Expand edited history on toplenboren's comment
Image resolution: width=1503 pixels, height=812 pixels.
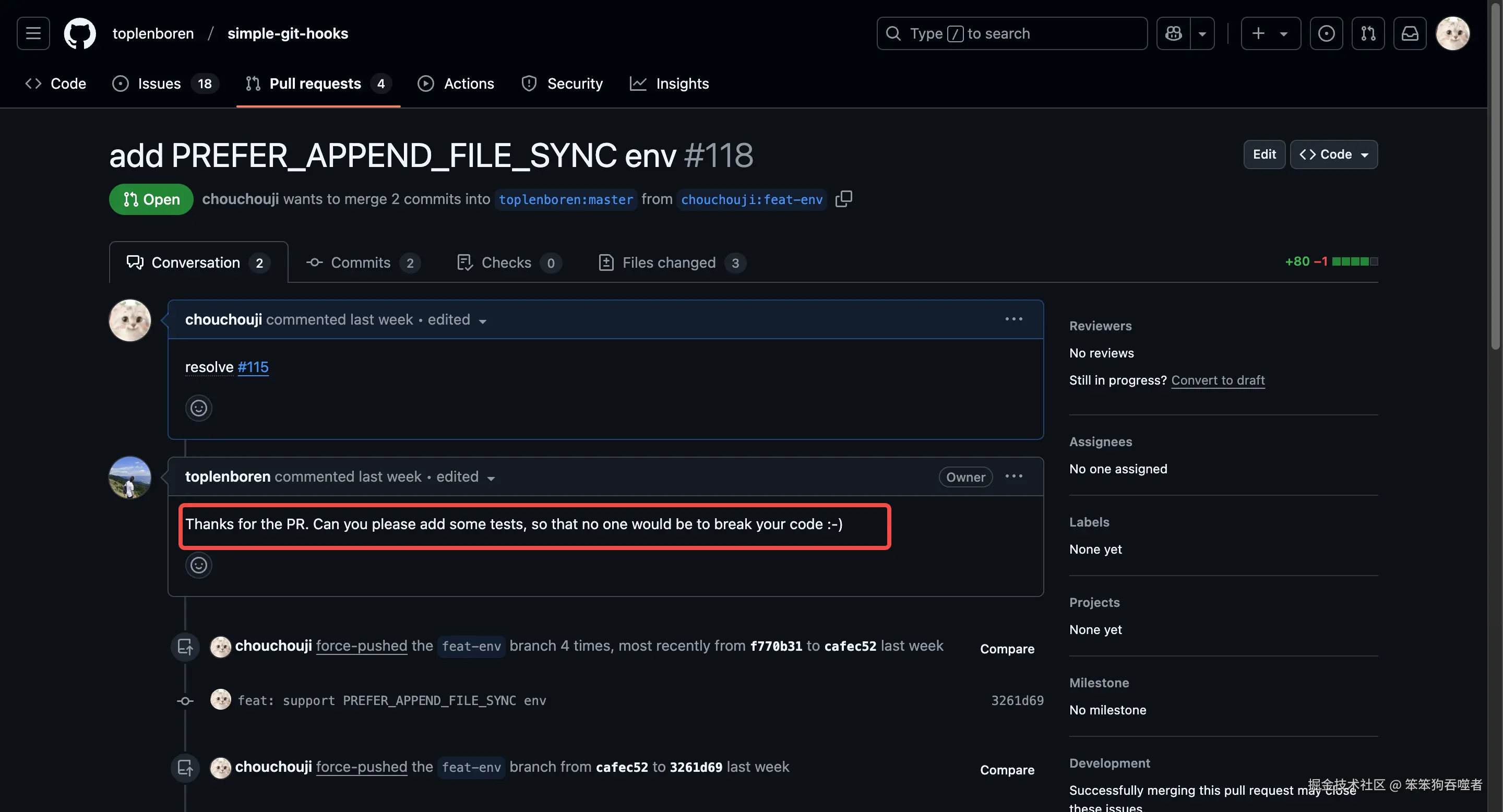click(x=466, y=476)
